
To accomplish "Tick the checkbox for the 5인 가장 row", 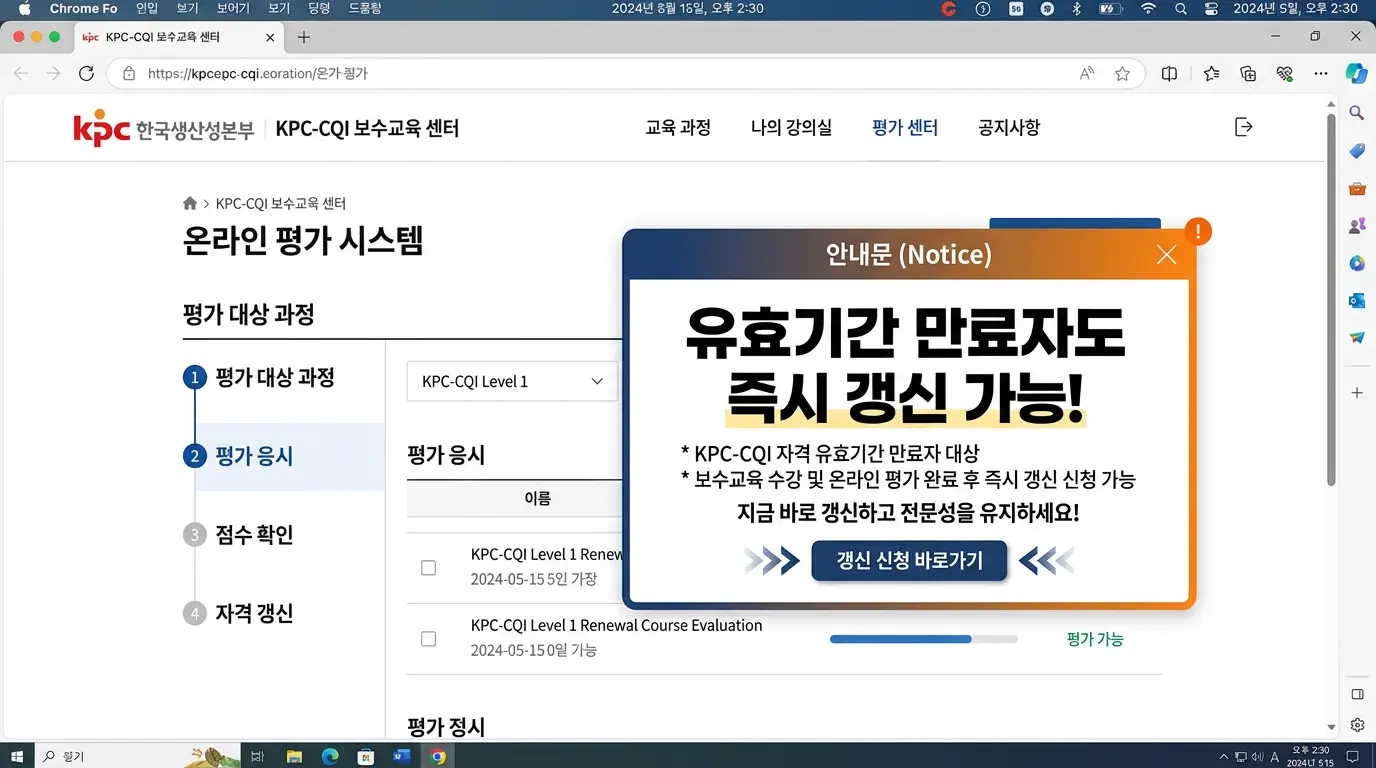I will pyautogui.click(x=428, y=567).
